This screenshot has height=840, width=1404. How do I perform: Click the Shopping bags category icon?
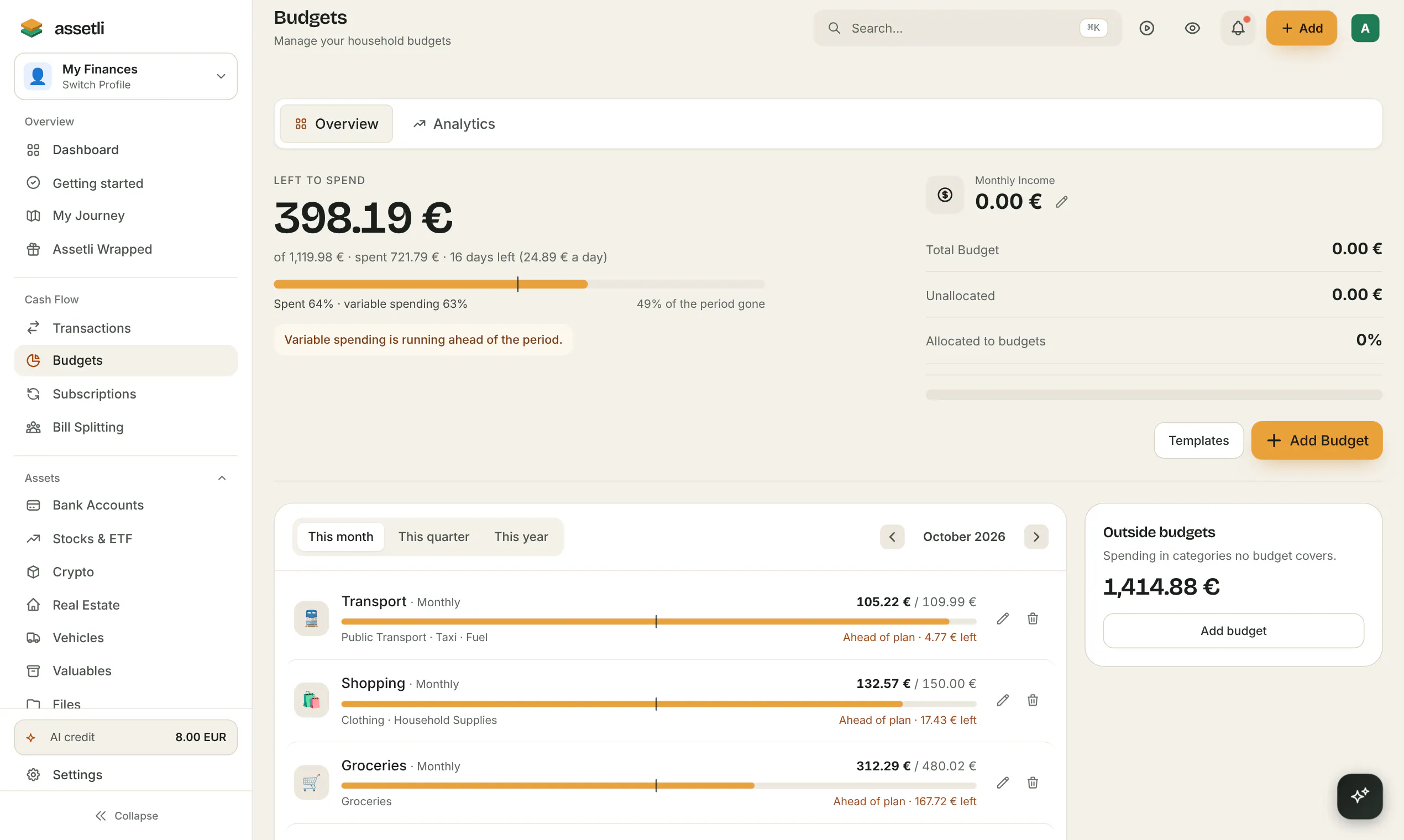click(x=311, y=700)
